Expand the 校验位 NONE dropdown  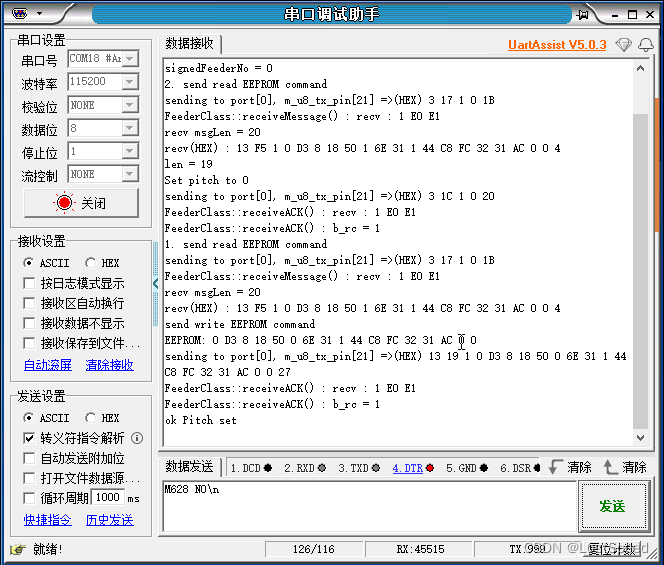130,105
